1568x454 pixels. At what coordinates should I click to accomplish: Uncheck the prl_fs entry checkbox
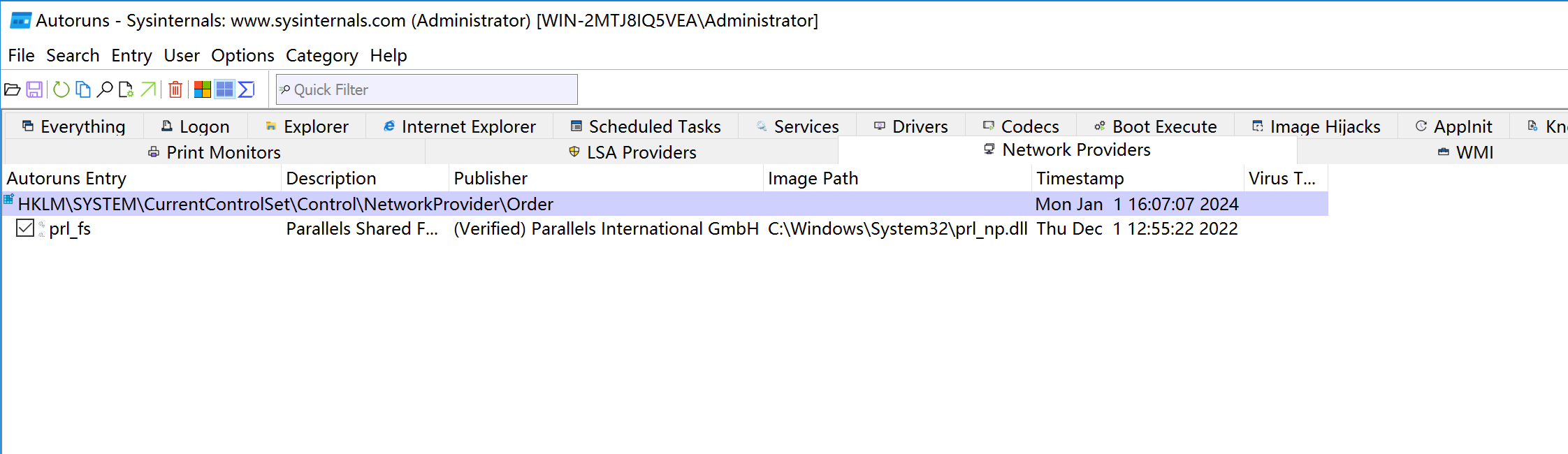(25, 228)
